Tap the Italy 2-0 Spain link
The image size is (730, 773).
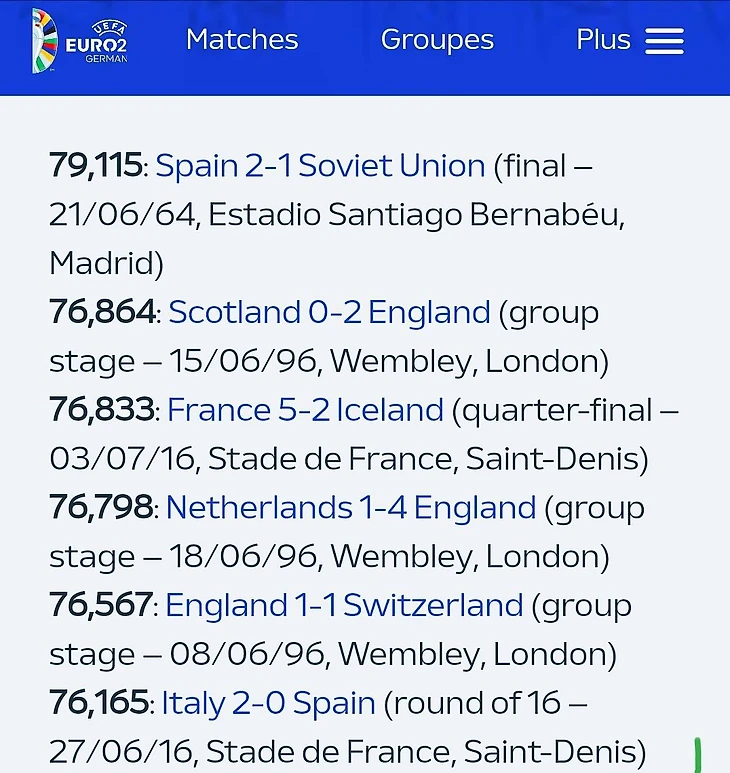click(268, 703)
